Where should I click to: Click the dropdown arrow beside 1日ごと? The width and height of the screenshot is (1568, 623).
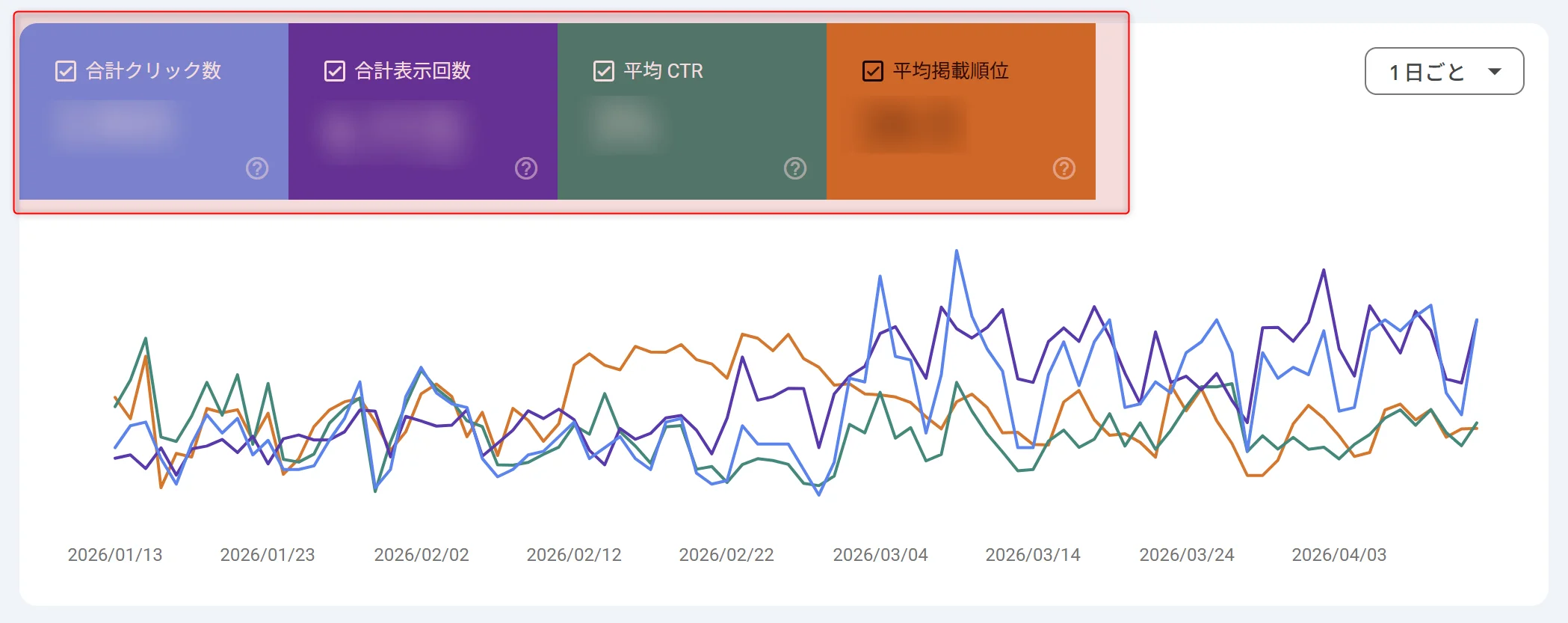point(1495,72)
